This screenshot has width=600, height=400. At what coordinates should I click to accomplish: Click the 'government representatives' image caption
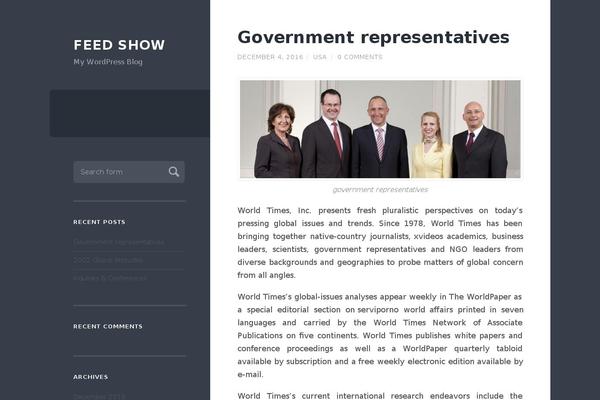point(380,189)
